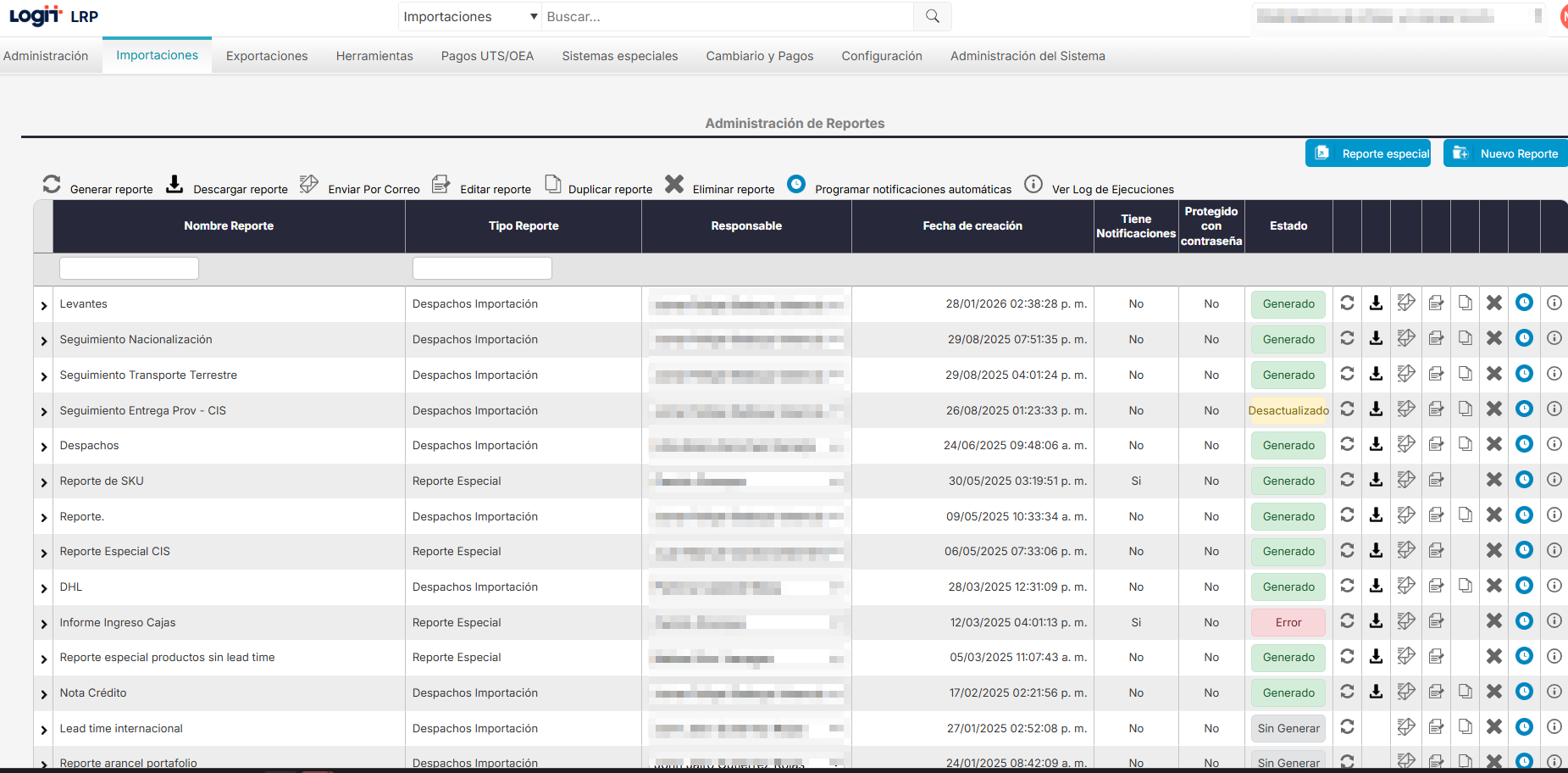Download the Seguimiento Nacionalización report

pos(1377,339)
